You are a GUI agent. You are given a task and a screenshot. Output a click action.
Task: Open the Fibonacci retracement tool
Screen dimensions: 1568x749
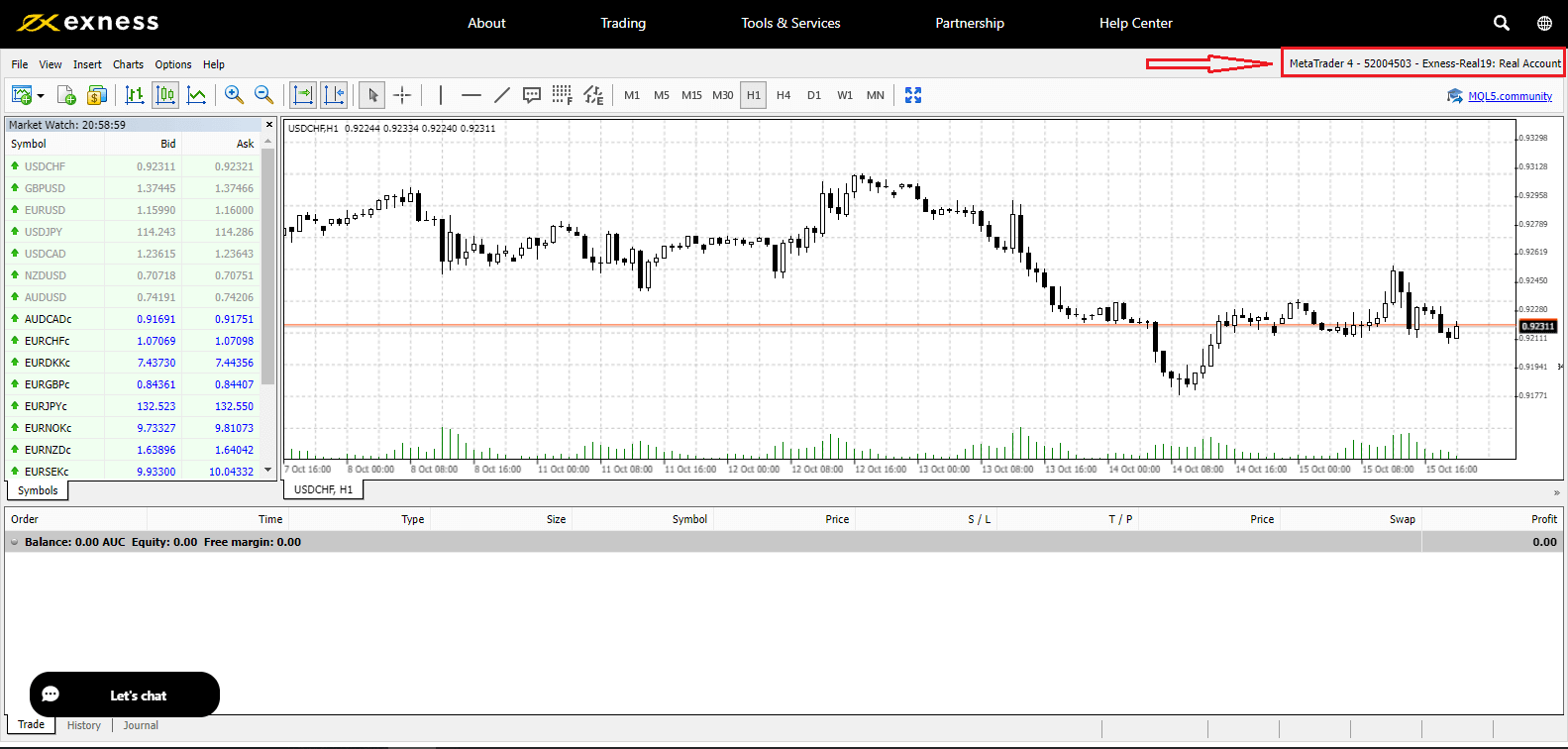562,95
